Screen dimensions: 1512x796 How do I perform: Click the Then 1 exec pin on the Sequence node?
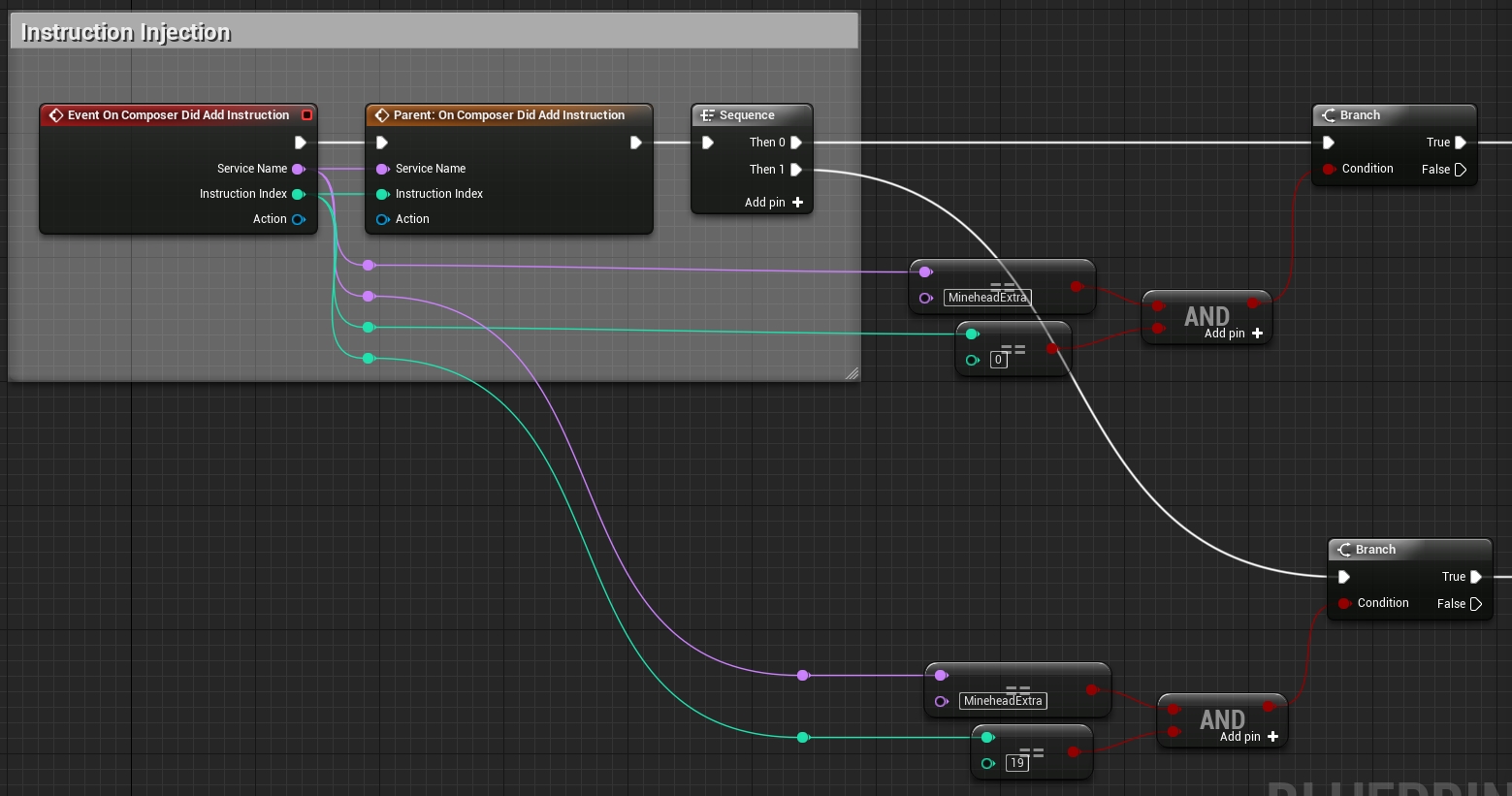click(x=797, y=170)
